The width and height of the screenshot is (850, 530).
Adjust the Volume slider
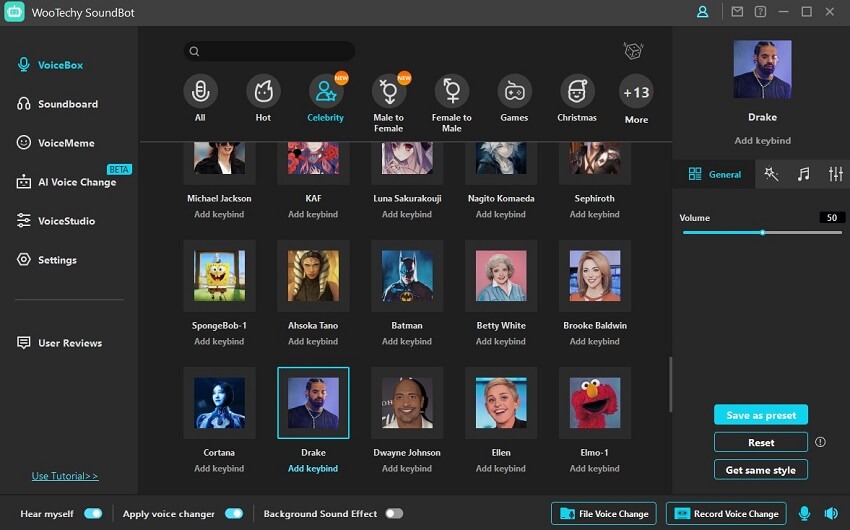[x=762, y=232]
